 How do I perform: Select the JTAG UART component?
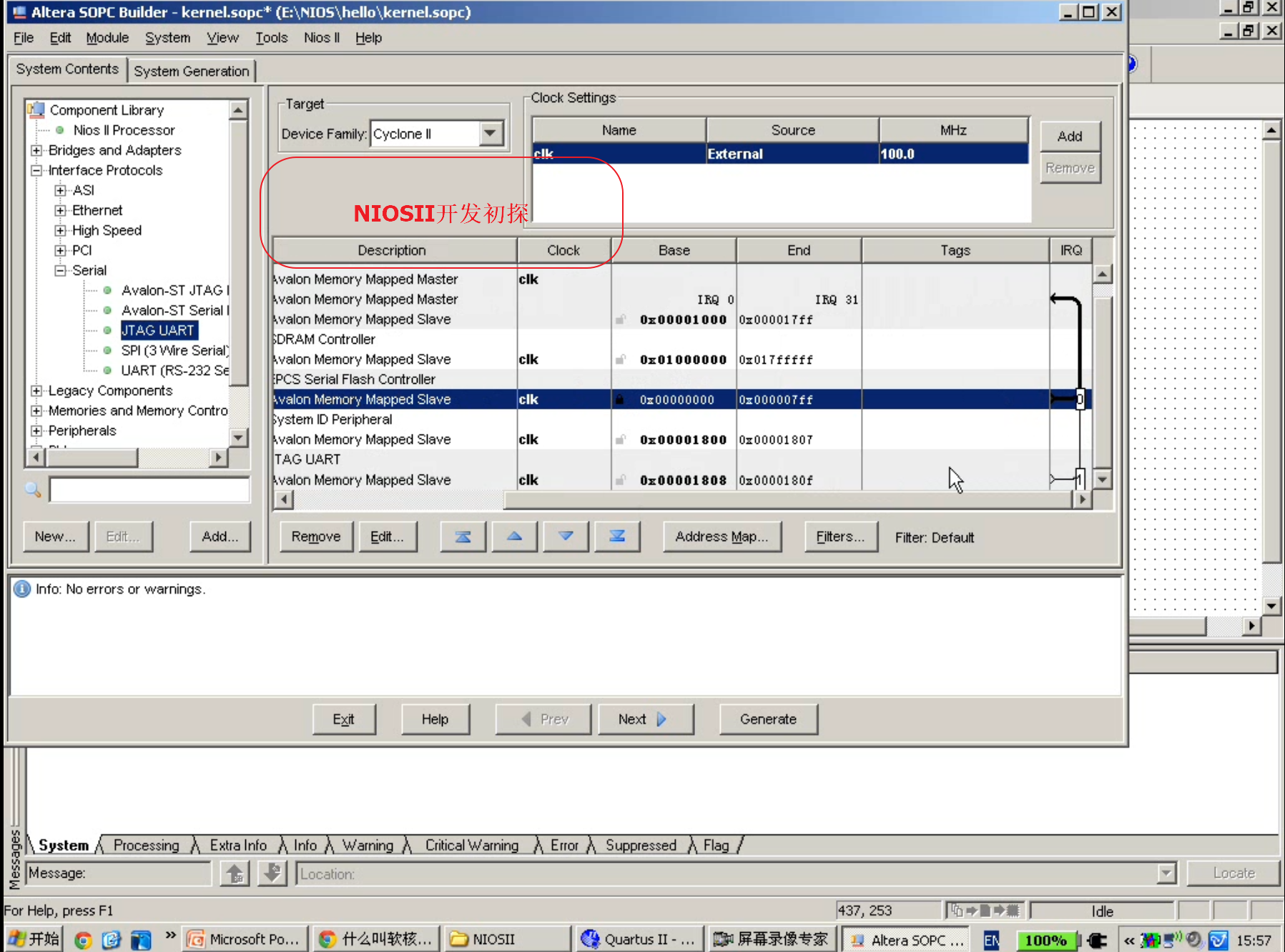158,330
